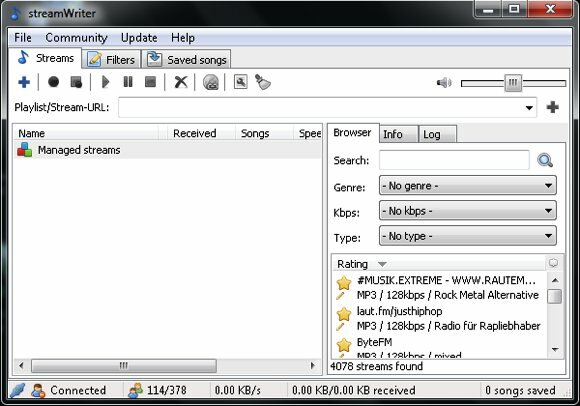Open the Community menu
The width and height of the screenshot is (580, 406).
(76, 38)
